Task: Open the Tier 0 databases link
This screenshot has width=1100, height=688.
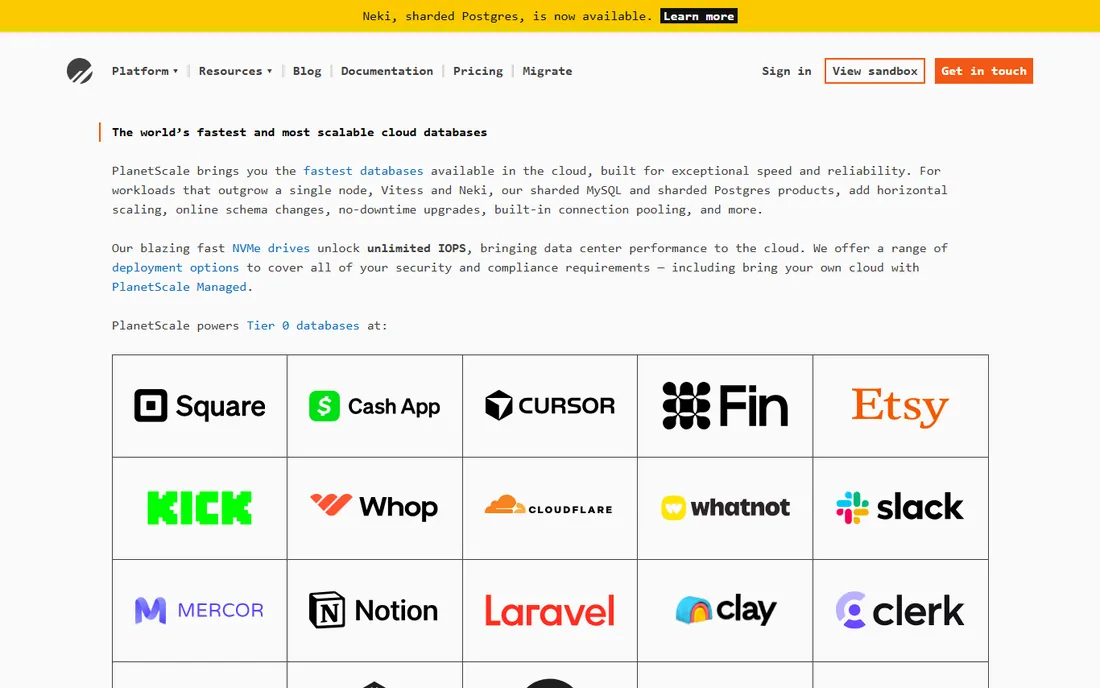Action: 303,325
